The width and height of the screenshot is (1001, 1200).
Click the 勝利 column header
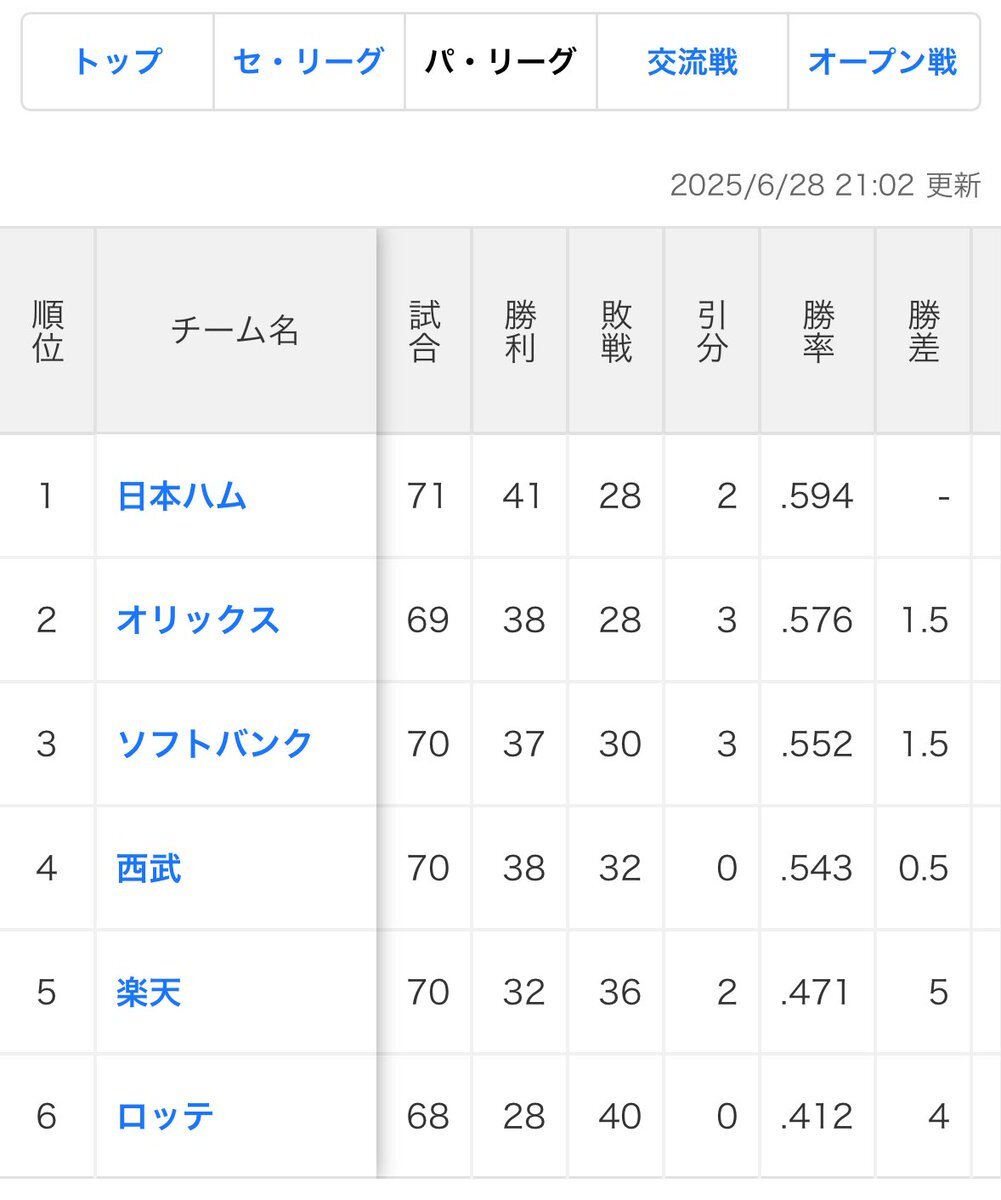click(520, 331)
